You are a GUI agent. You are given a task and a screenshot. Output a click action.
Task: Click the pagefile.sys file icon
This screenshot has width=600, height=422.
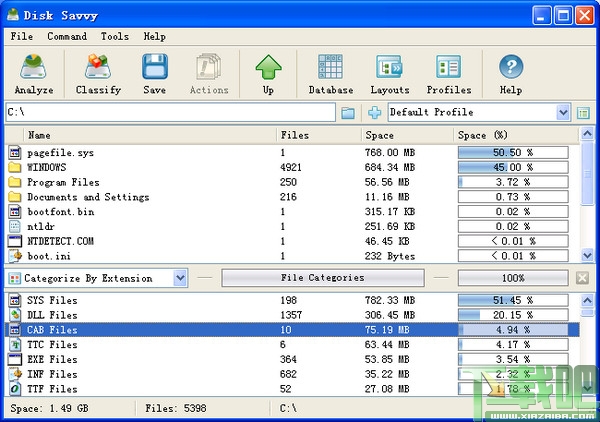(15, 153)
